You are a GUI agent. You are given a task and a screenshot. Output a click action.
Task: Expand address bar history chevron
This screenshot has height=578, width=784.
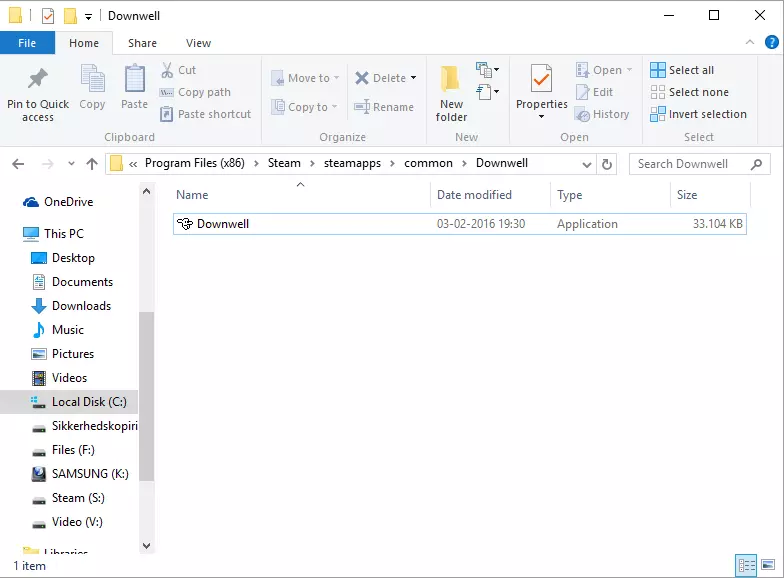click(x=587, y=164)
